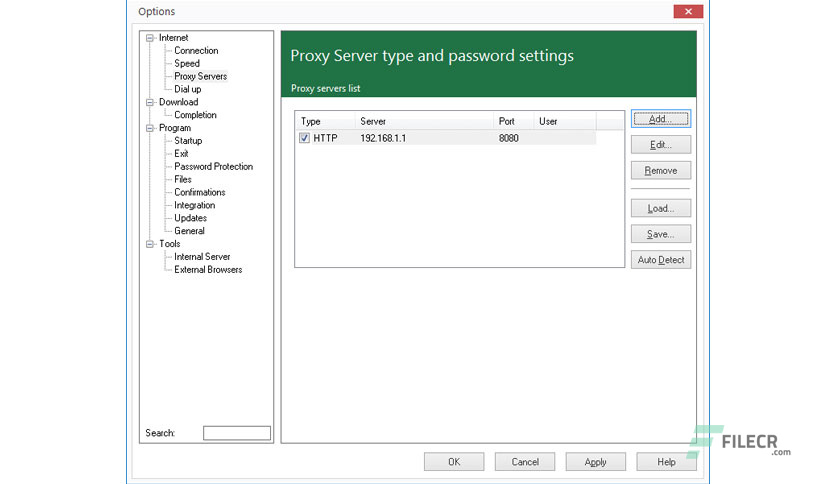Save the proxy servers list
Screen dimensions: 836x484
coord(661,234)
